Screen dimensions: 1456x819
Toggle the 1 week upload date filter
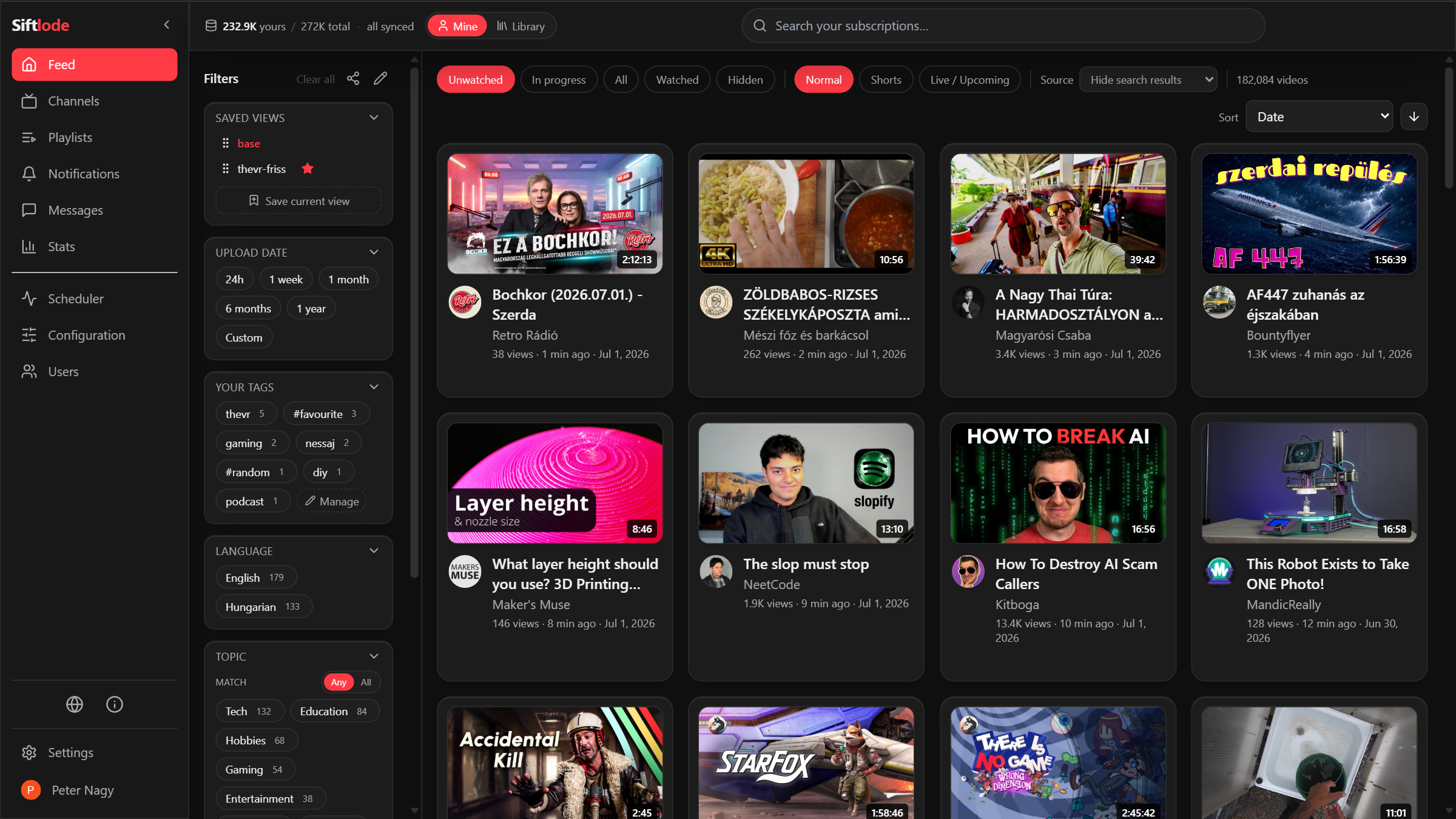click(x=286, y=279)
